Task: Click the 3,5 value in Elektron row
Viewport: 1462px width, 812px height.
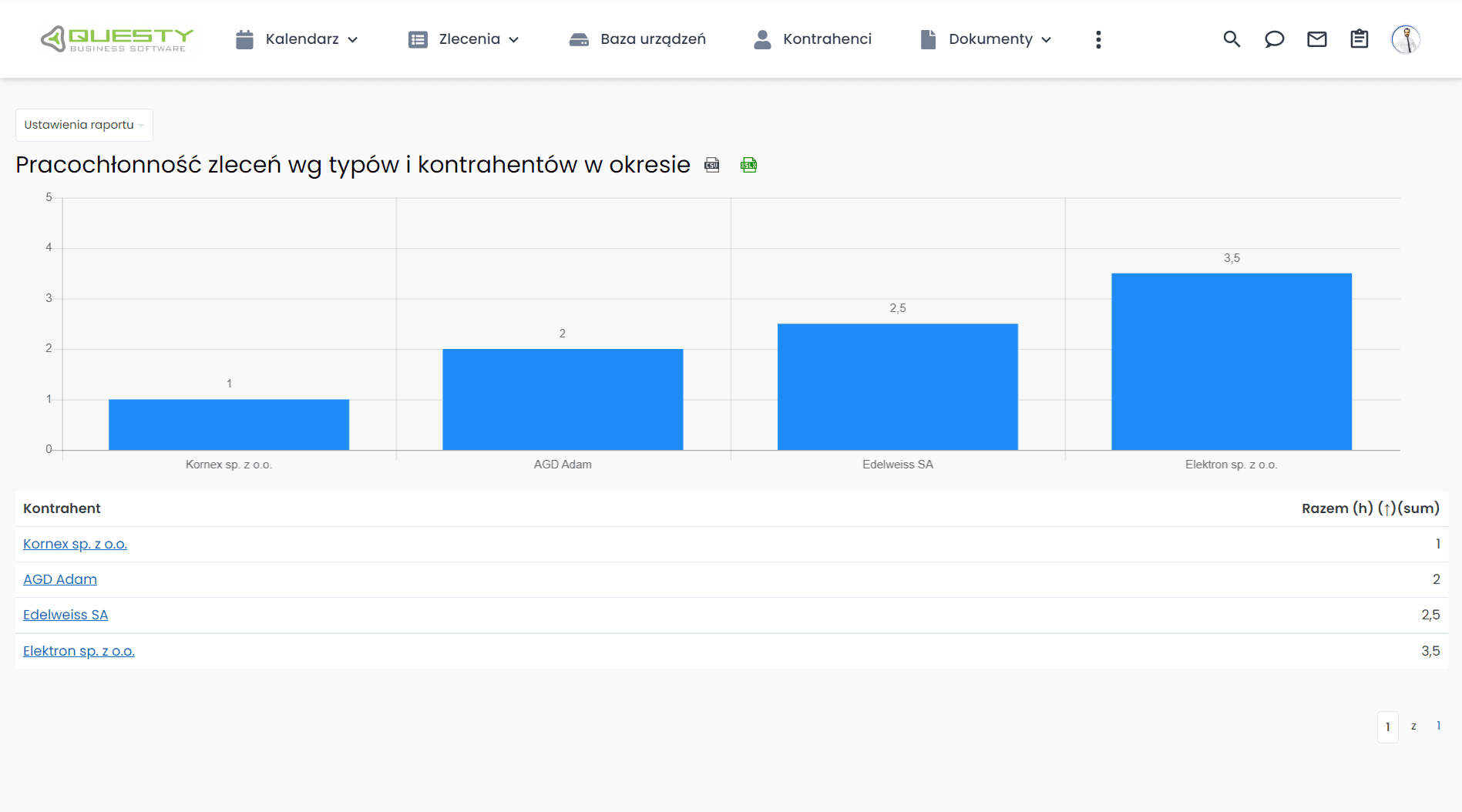Action: 1430,651
